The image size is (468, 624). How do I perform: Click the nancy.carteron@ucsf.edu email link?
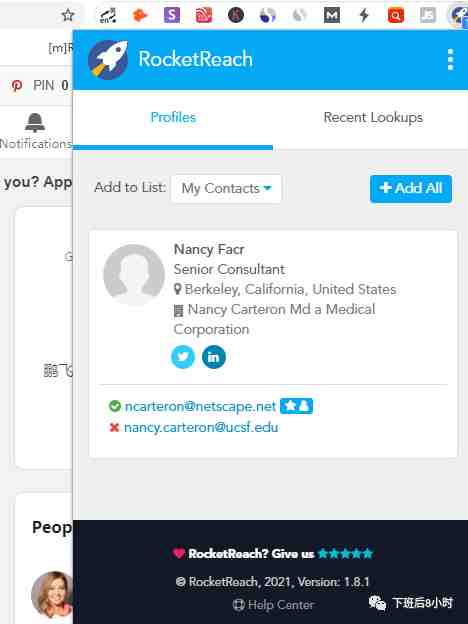pyautogui.click(x=201, y=427)
